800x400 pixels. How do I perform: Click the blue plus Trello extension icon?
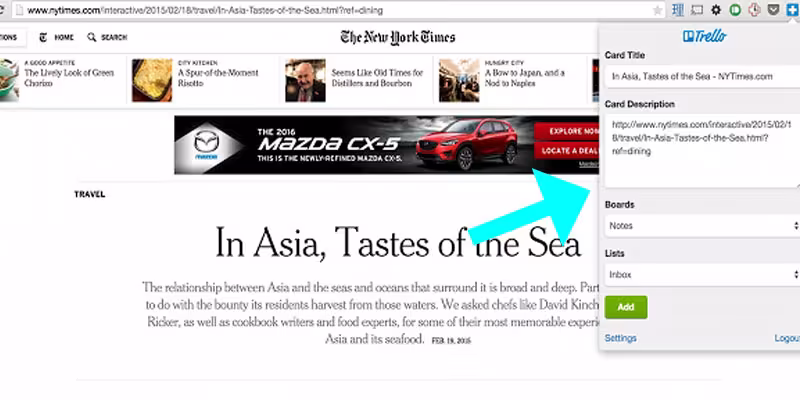[x=792, y=10]
